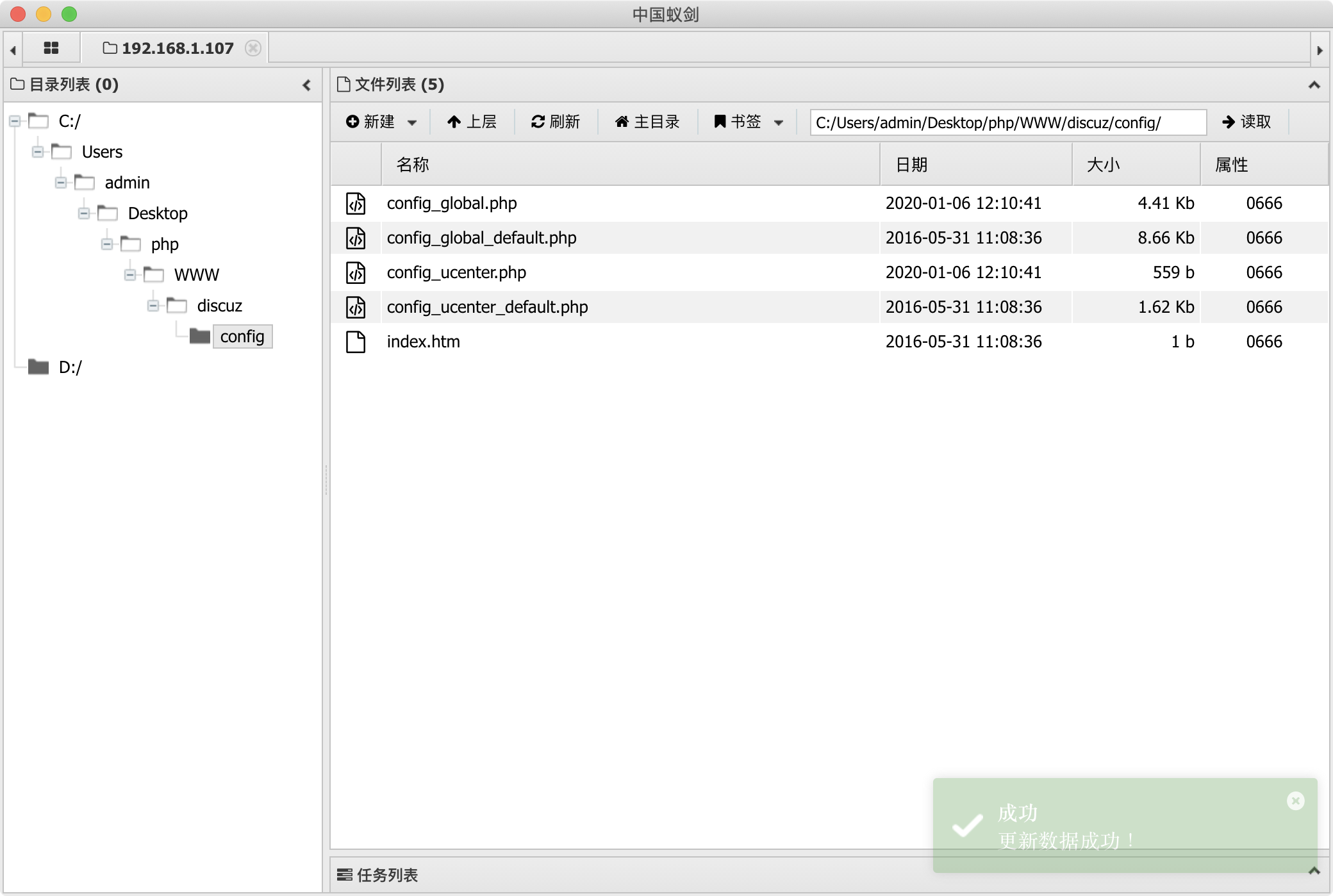Sort by 属性 column header
The image size is (1333, 896).
(x=1264, y=165)
